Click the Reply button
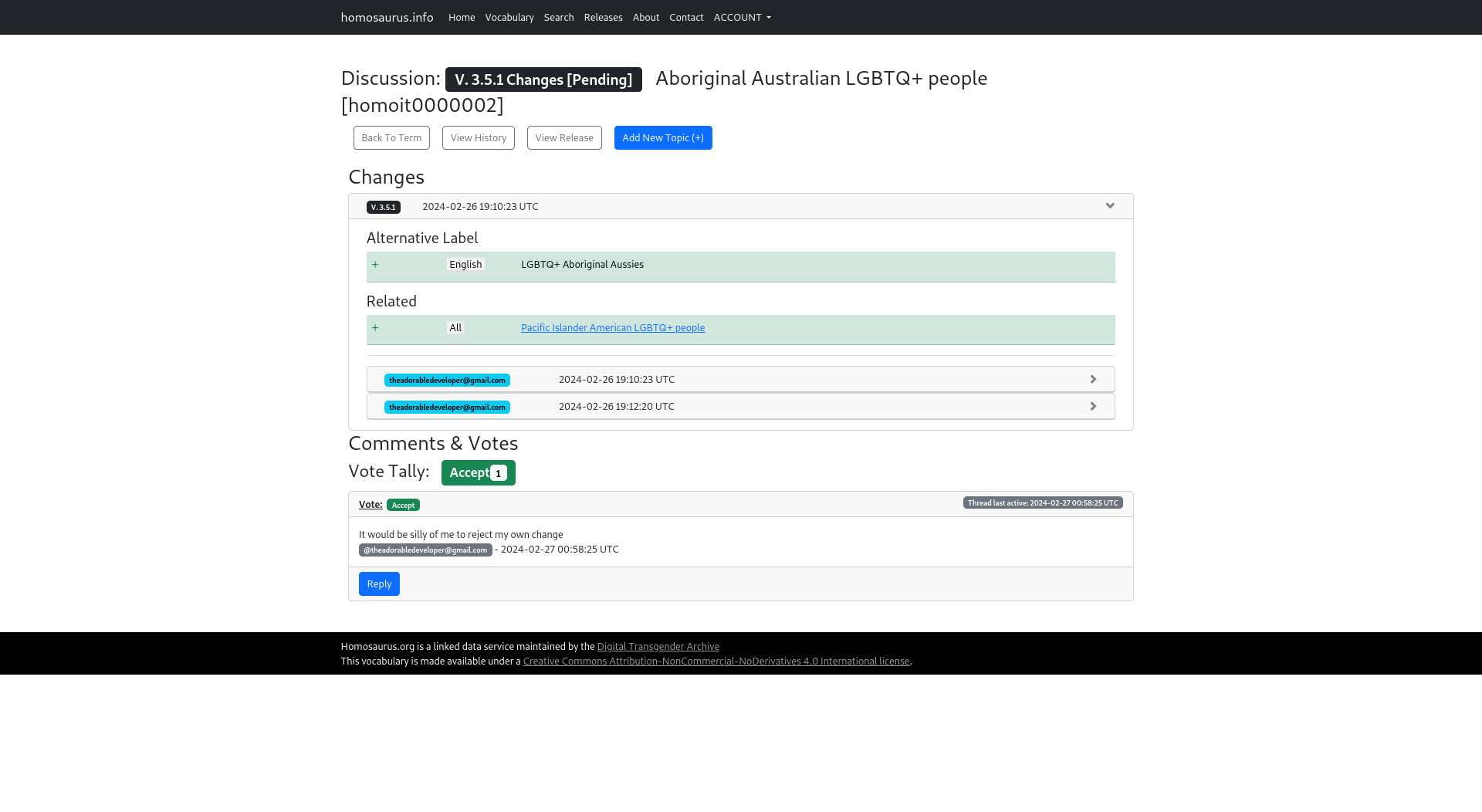The height and width of the screenshot is (812, 1482). 379,584
